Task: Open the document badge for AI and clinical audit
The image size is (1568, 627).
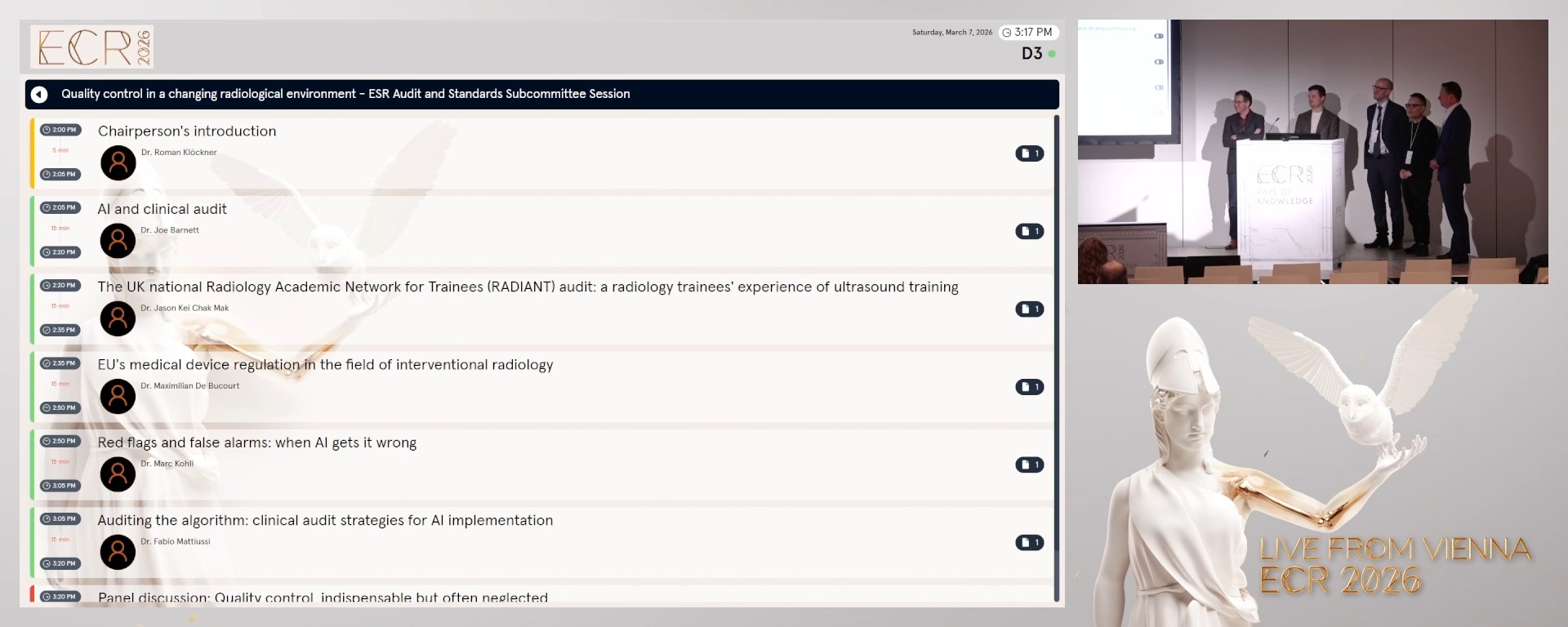Action: [1029, 232]
